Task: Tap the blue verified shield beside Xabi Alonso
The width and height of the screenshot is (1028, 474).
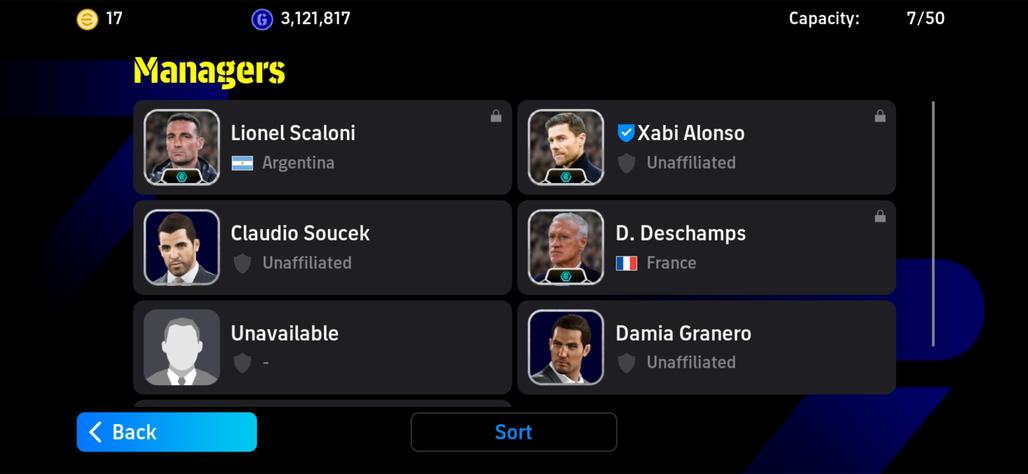Action: click(x=625, y=133)
